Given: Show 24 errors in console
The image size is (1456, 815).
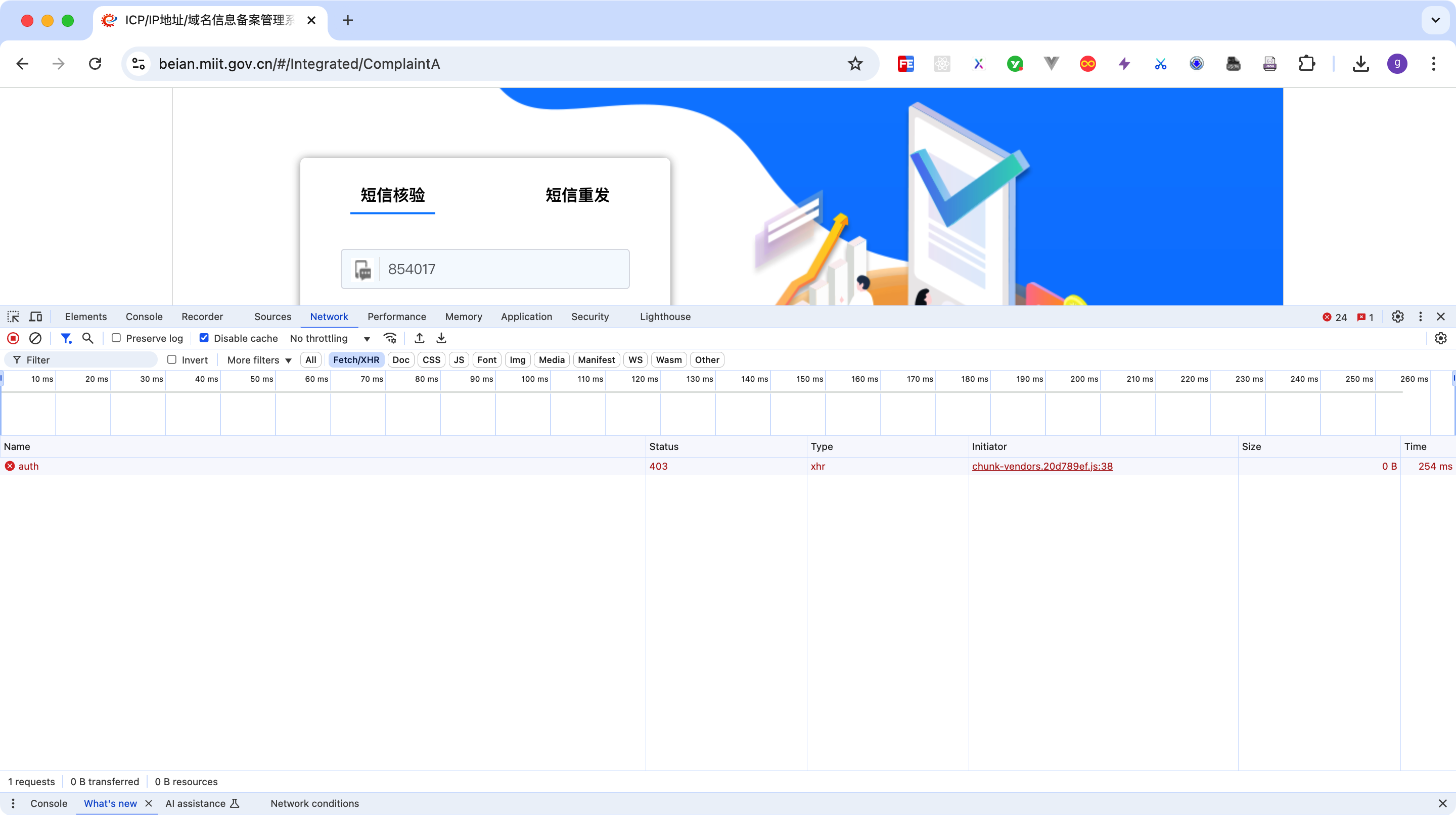Looking at the screenshot, I should coord(1335,317).
